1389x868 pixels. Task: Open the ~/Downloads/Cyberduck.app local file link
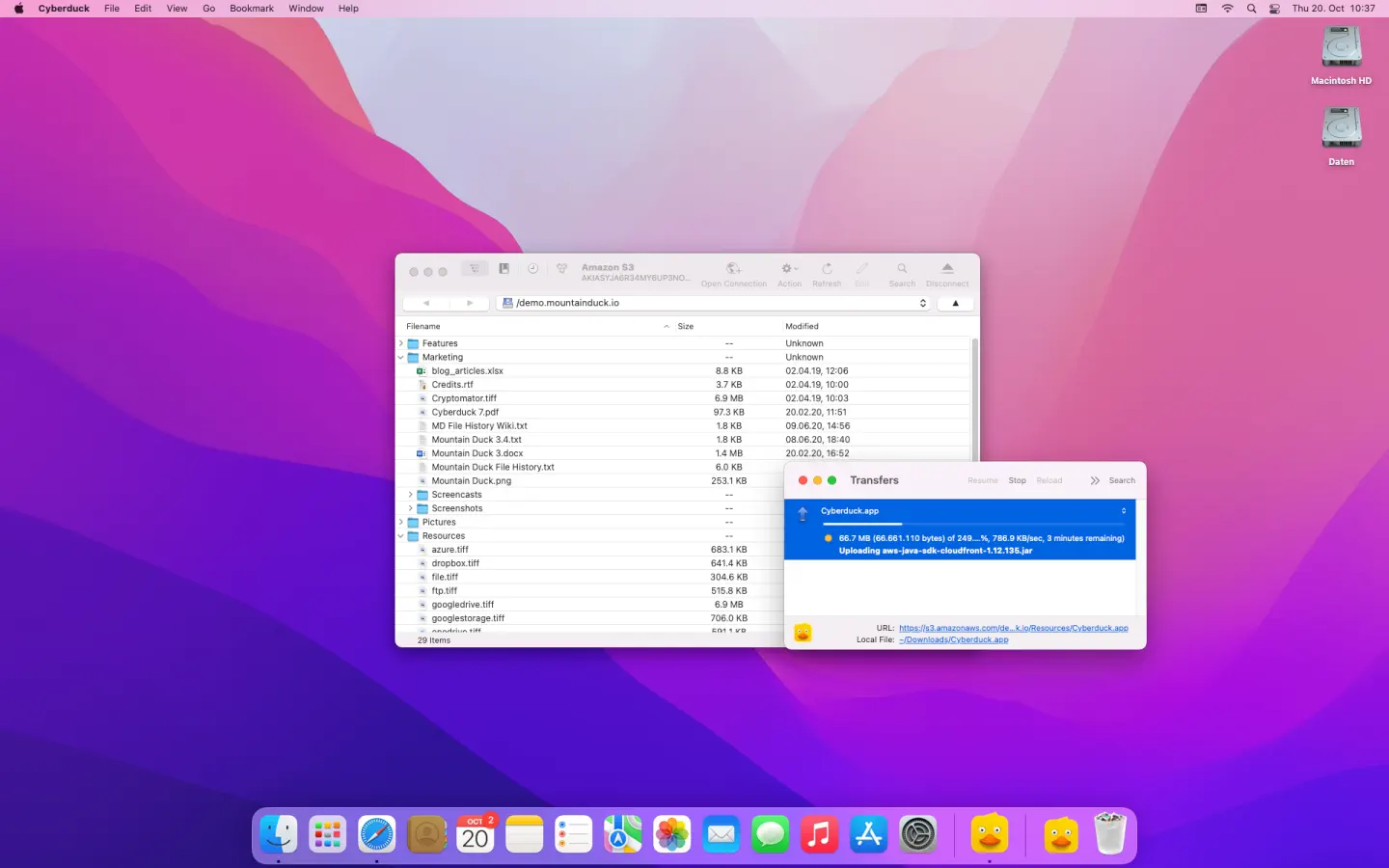(x=954, y=639)
